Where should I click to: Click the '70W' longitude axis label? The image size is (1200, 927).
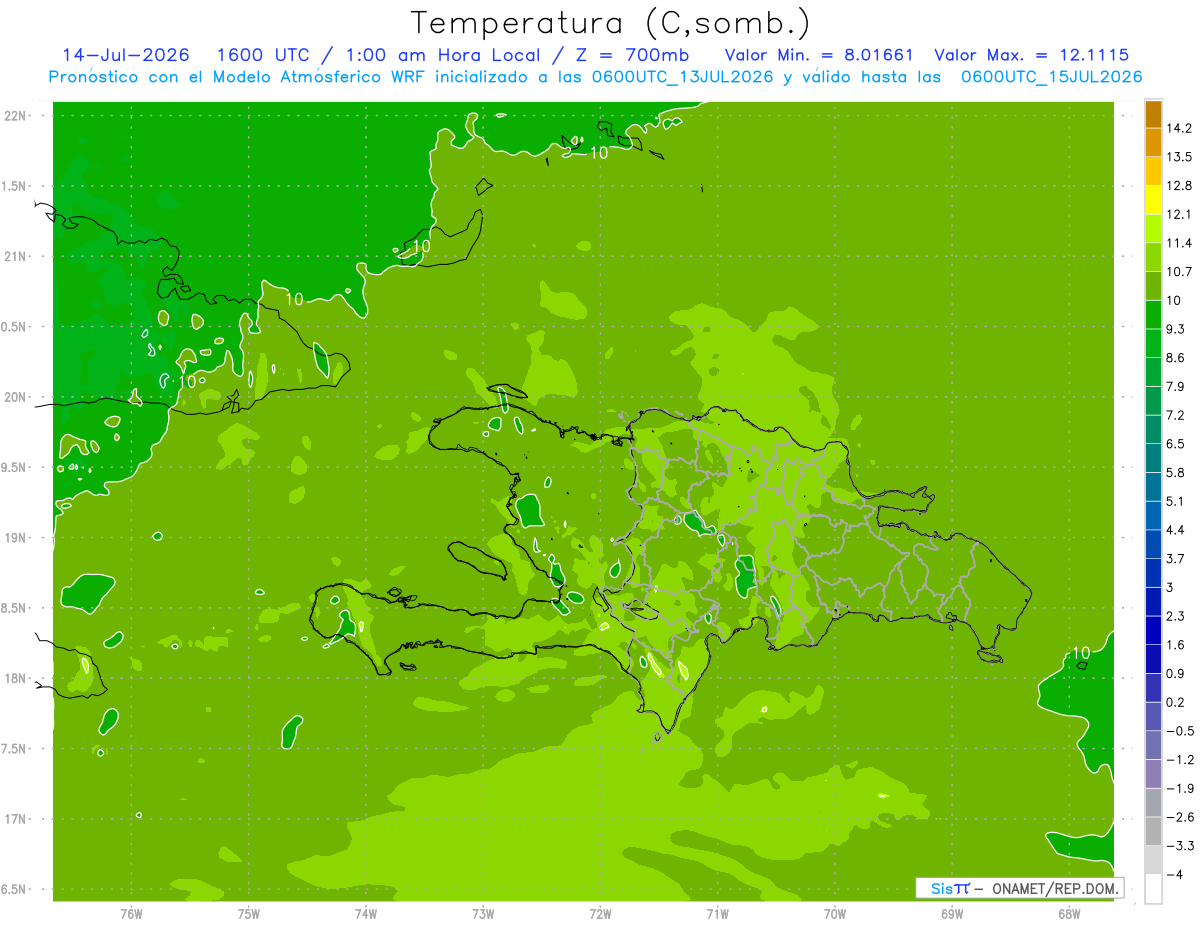pyautogui.click(x=835, y=914)
